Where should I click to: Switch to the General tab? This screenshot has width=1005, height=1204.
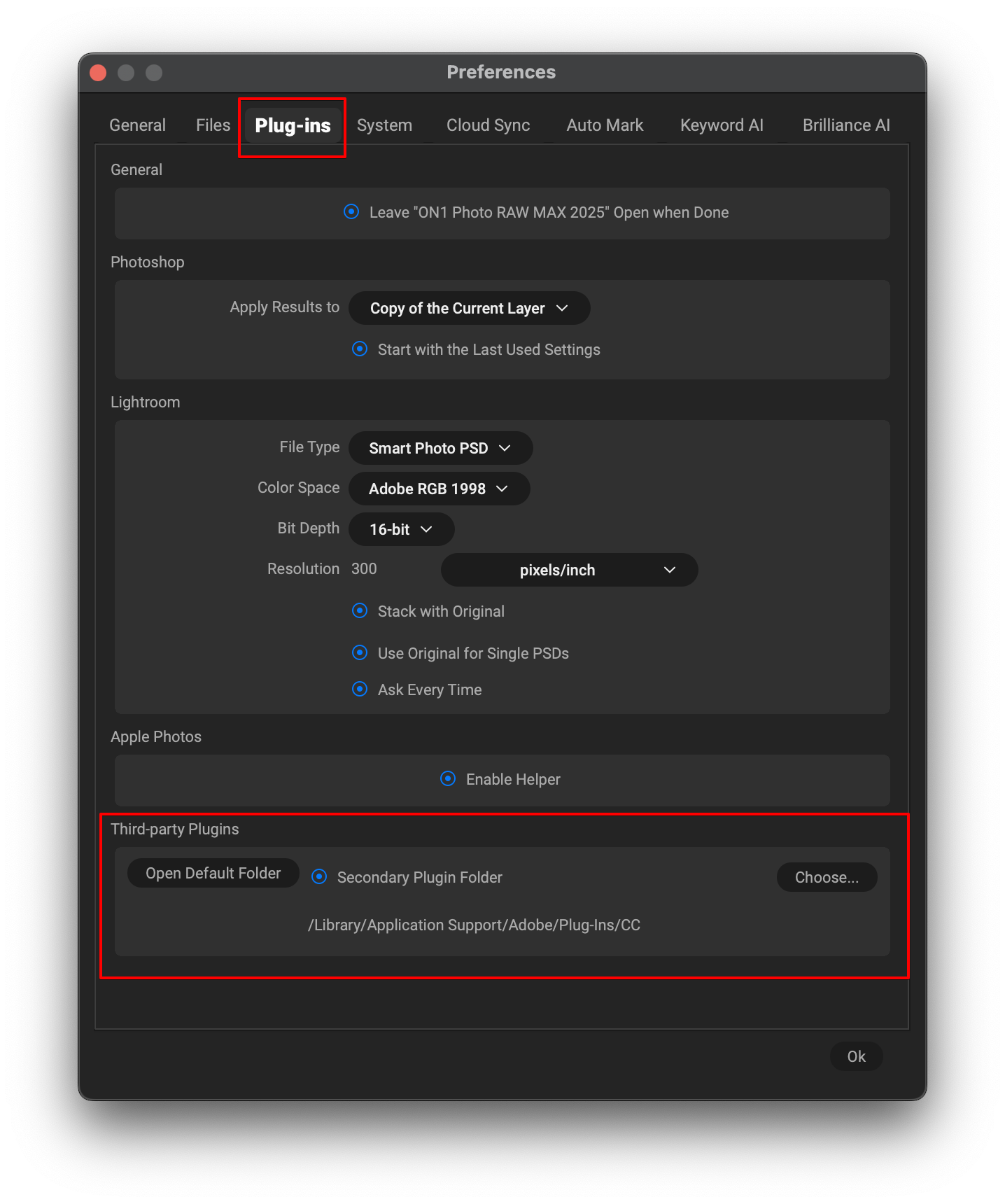pos(137,125)
